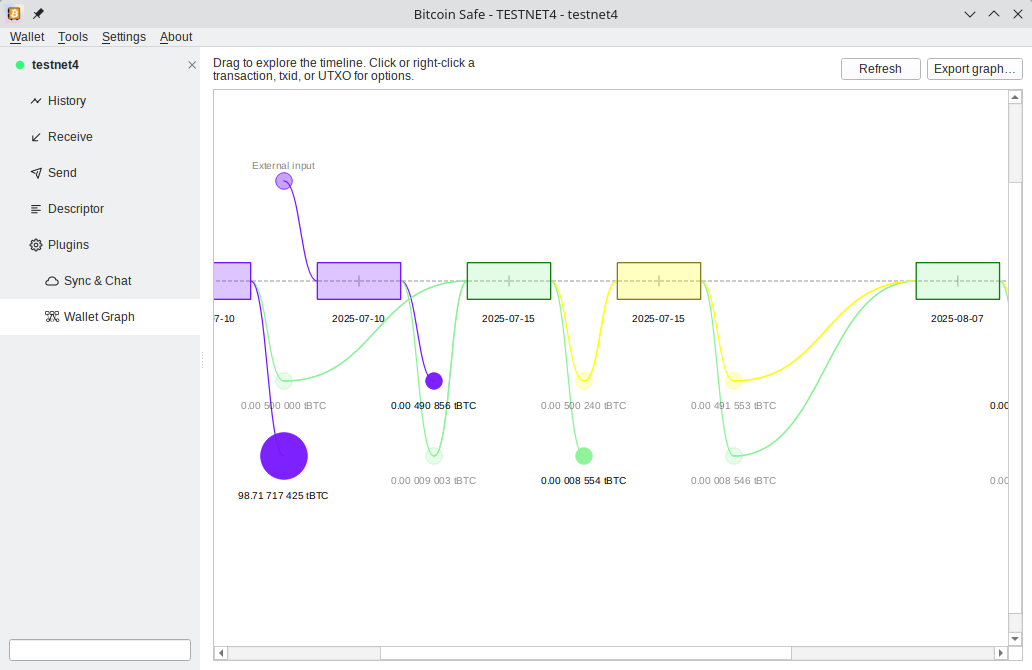Open the Plugins section
Viewport: 1032px width, 670px height.
click(100, 245)
